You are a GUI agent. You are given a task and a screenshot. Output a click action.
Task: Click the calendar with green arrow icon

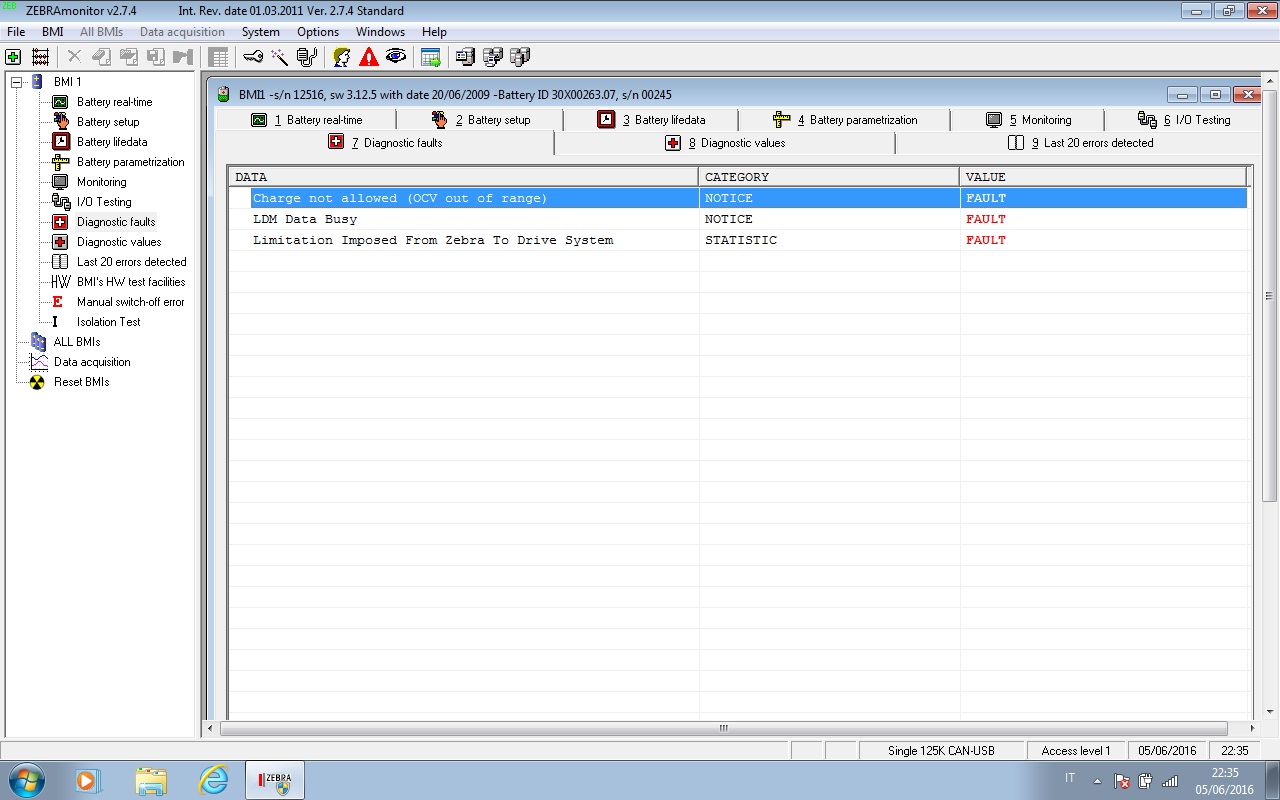[x=431, y=57]
